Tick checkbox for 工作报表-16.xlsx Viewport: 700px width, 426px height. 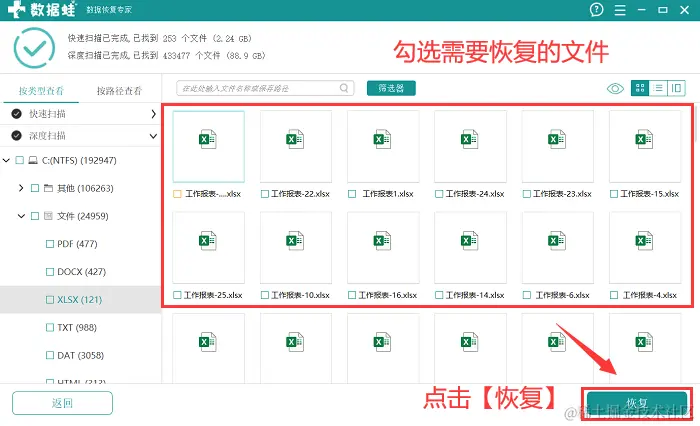click(352, 295)
